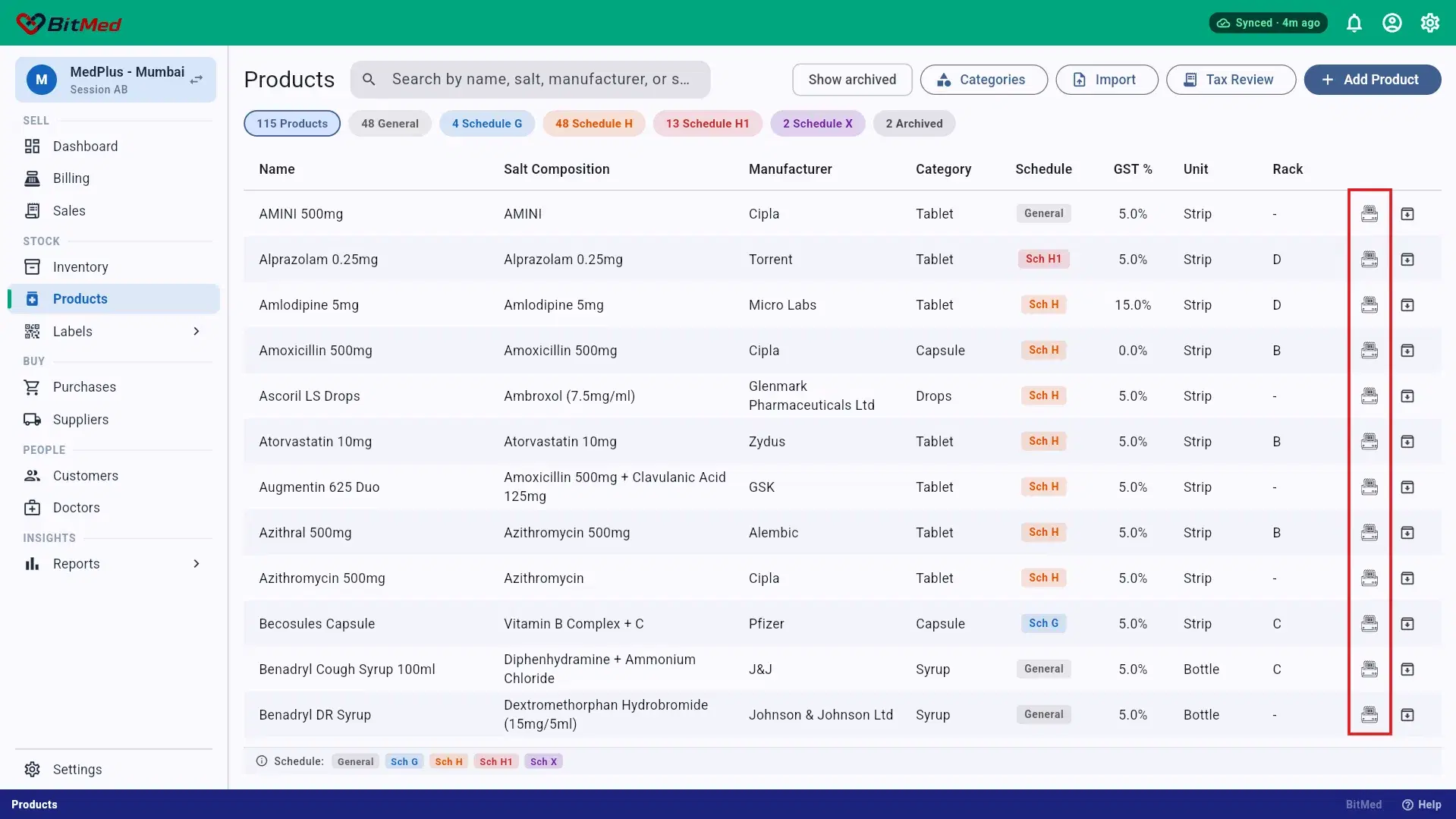Open Settings at sidebar bottom
The image size is (1456, 819).
(114, 770)
